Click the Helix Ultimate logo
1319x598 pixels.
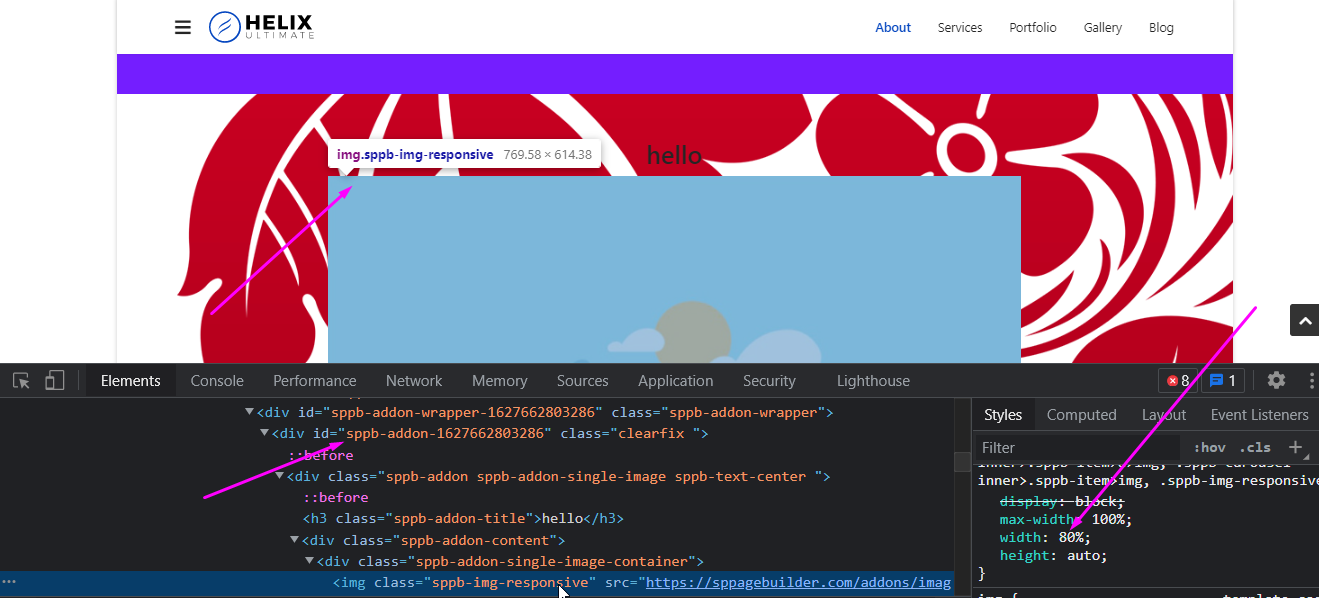(x=261, y=27)
